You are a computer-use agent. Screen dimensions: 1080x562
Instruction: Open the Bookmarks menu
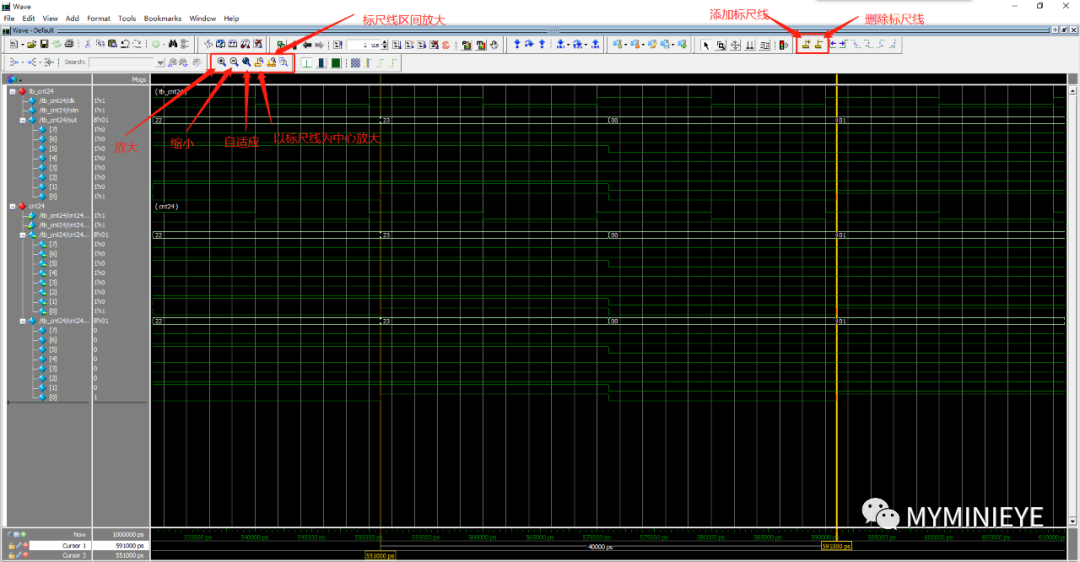pyautogui.click(x=163, y=19)
